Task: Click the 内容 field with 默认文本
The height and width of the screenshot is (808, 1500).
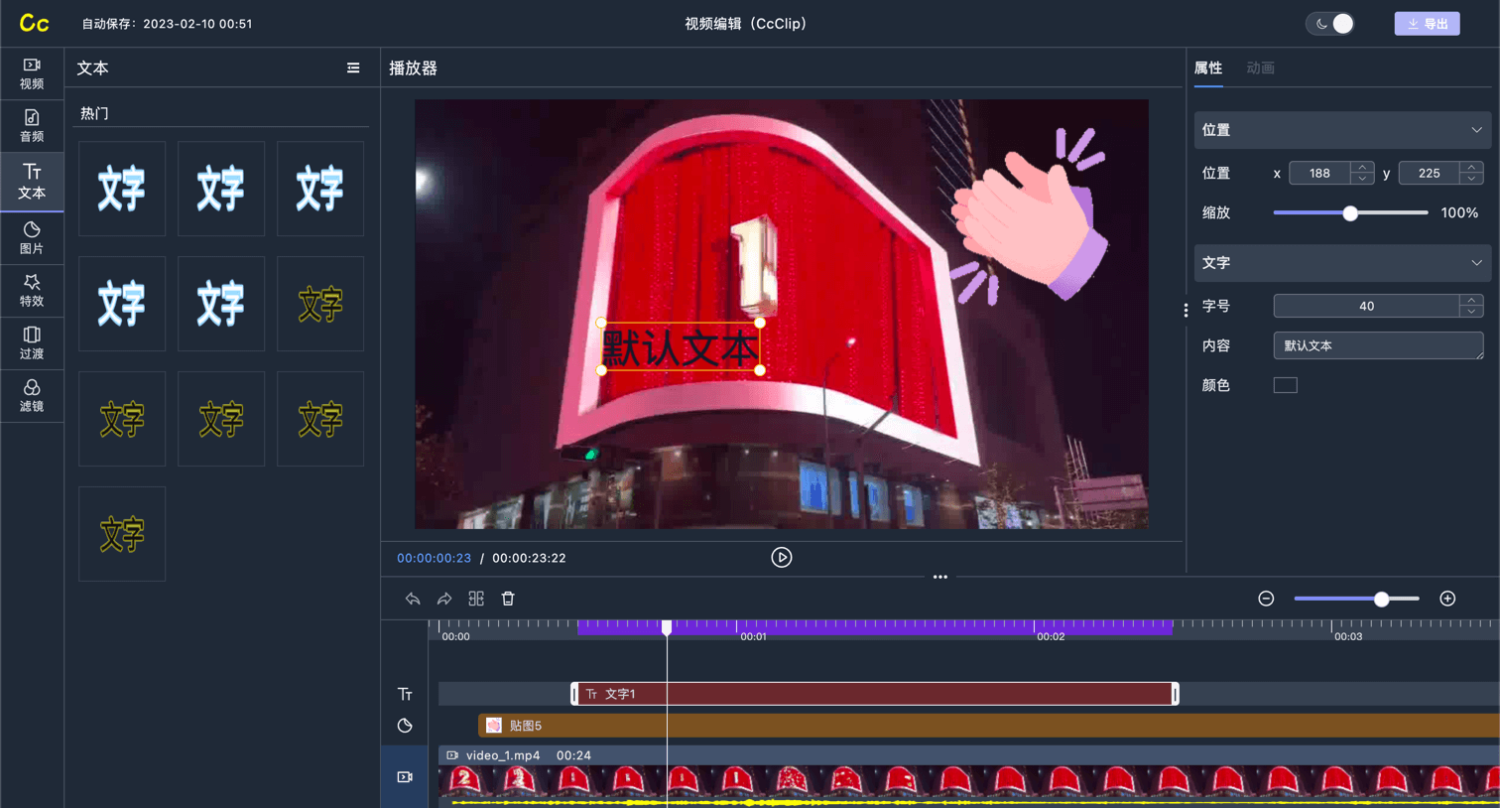Action: [1378, 346]
